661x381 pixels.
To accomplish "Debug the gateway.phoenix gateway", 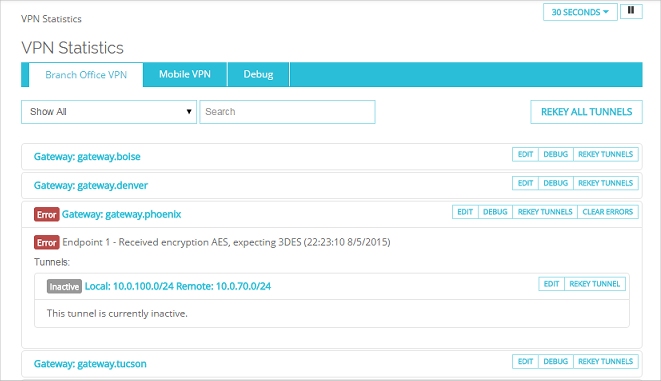I will pos(495,212).
